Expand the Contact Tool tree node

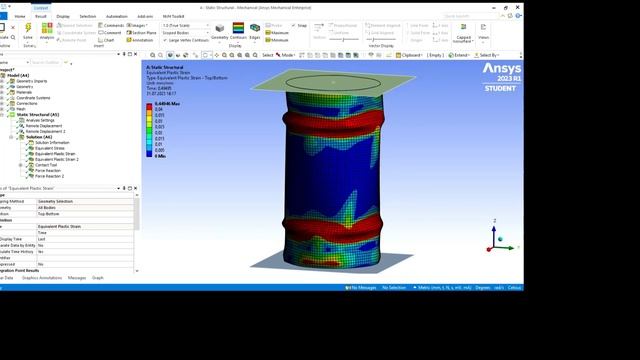21,165
